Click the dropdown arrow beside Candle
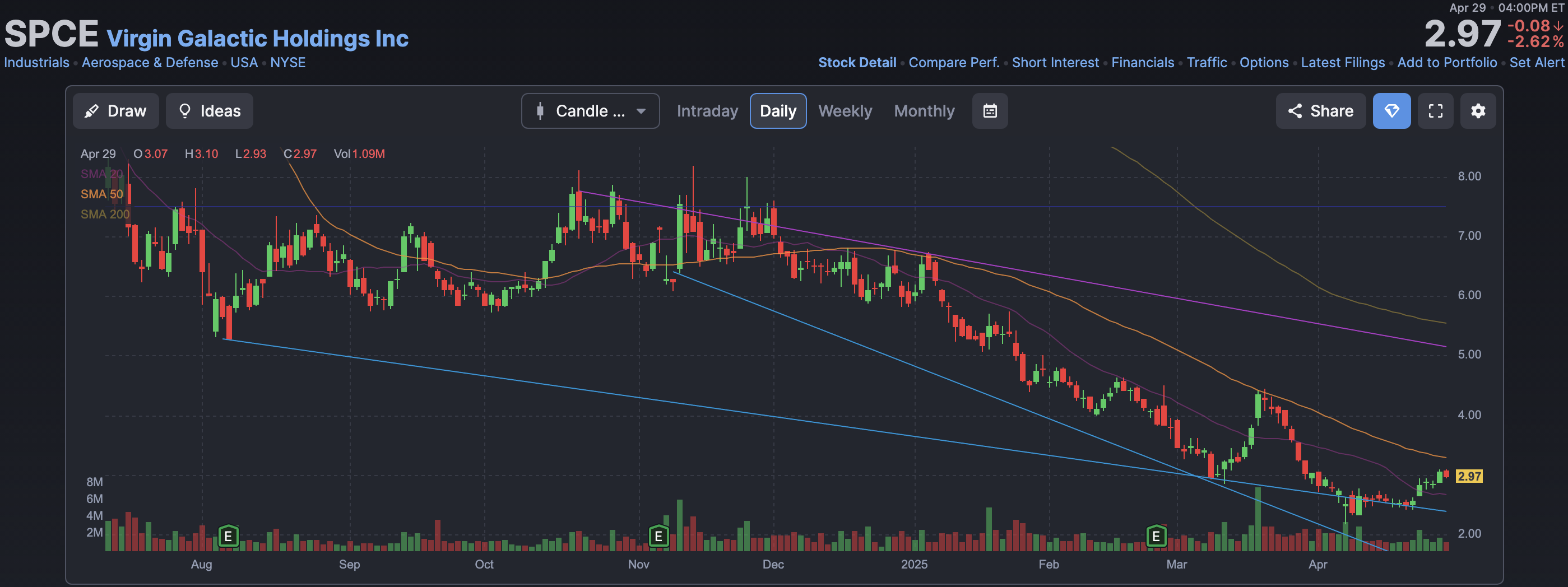 pos(641,111)
